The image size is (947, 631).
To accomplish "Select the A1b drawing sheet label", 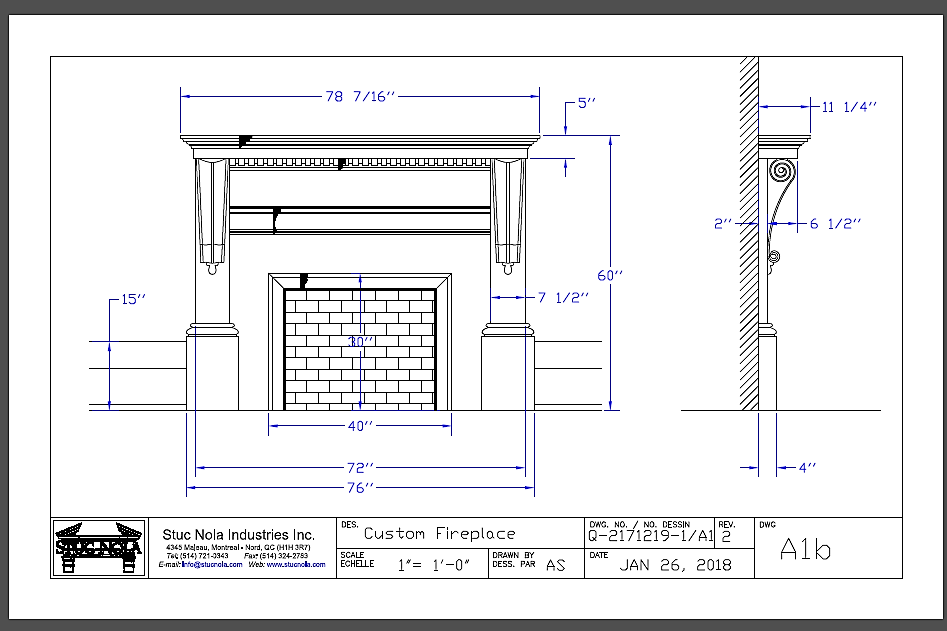I will coord(807,550).
